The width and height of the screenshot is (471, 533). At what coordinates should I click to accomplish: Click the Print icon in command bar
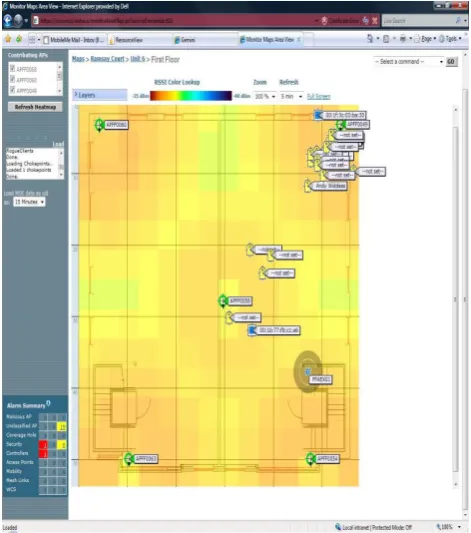point(403,39)
